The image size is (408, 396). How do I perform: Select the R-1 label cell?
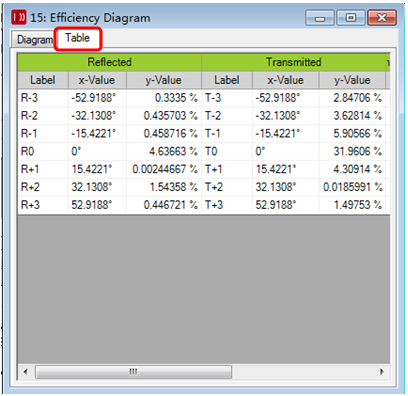coord(43,134)
